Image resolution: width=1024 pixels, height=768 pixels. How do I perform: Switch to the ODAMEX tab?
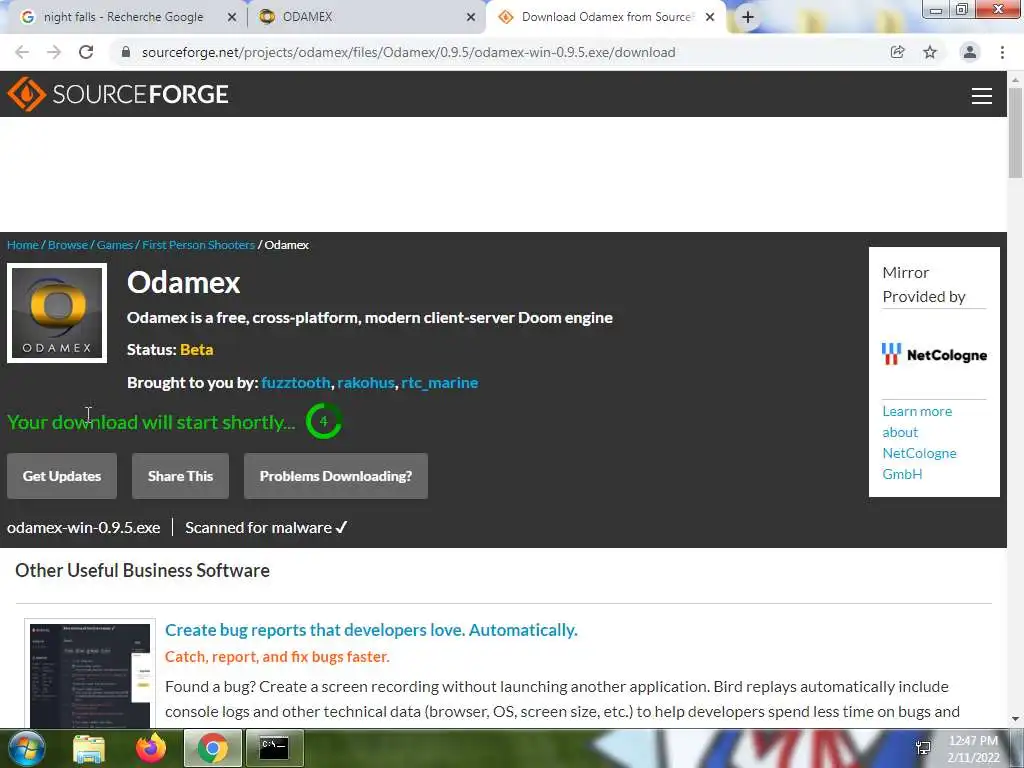(x=366, y=17)
